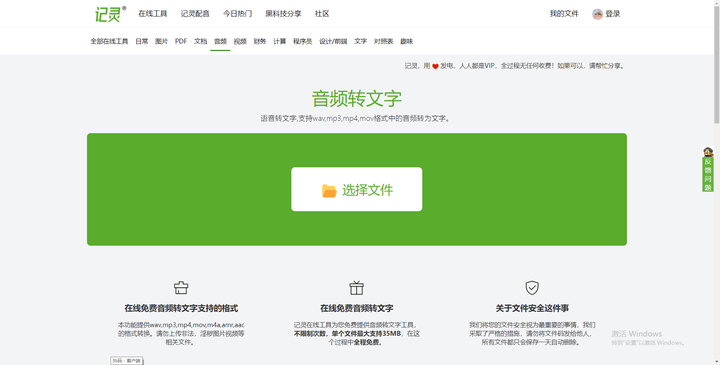The image size is (720, 365).
Task: Select the 对照表 category tab
Action: (383, 41)
